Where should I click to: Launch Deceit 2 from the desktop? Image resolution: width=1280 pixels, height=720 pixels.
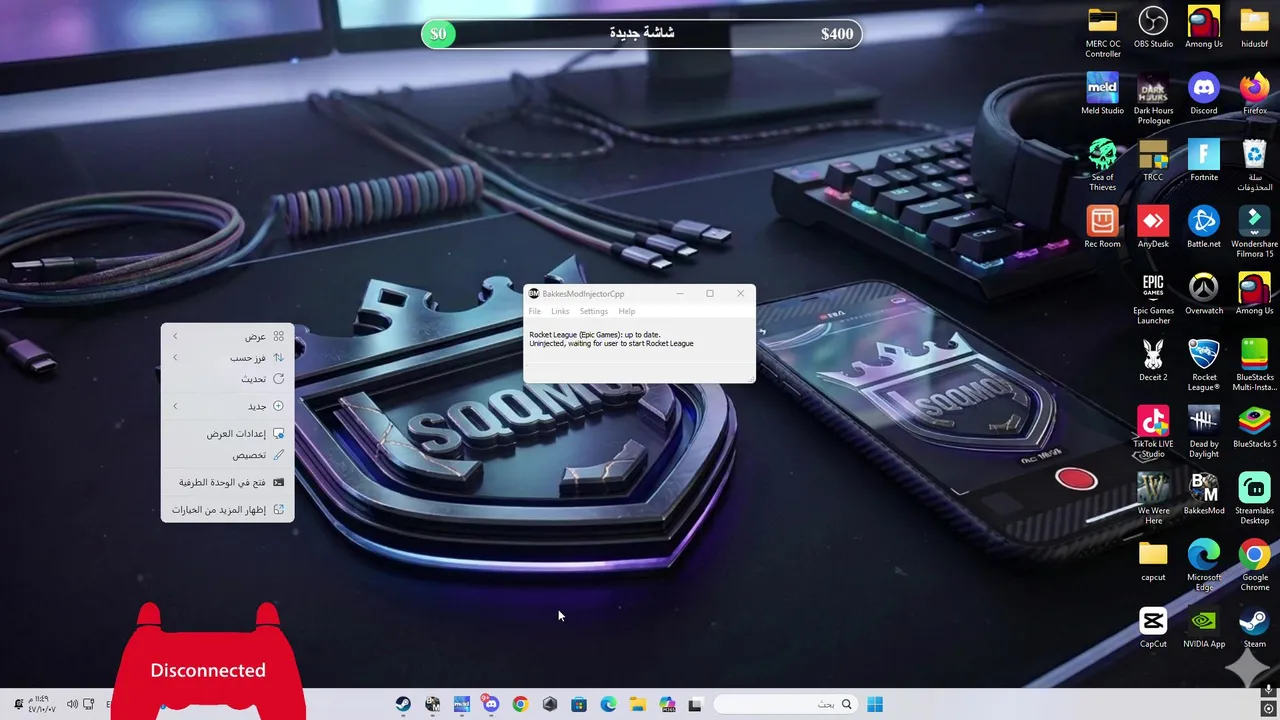pyautogui.click(x=1153, y=361)
